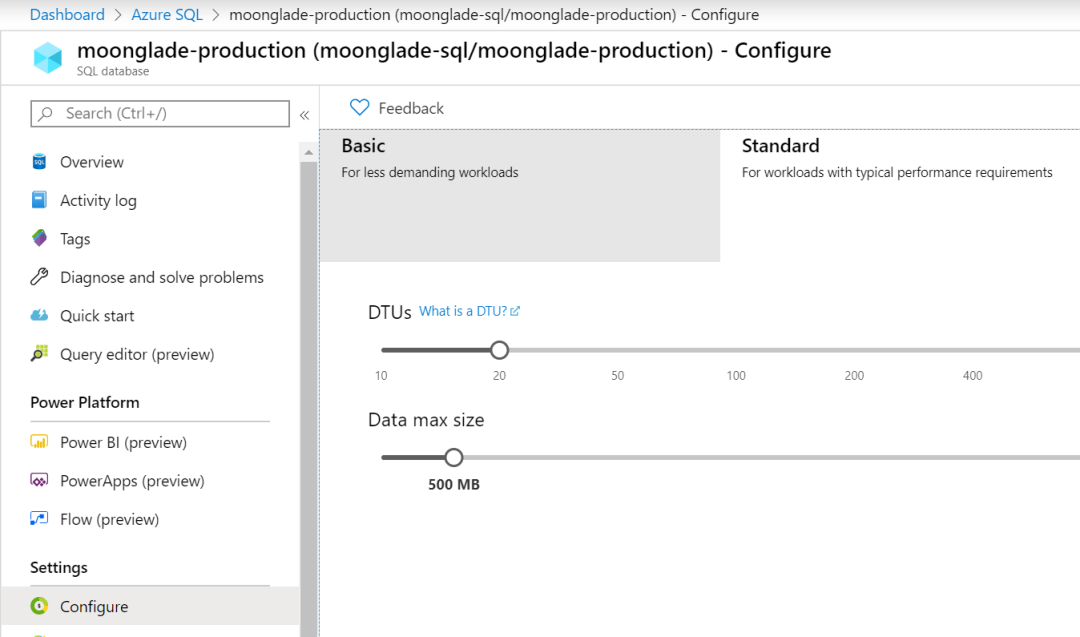Navigate to Azure SQL breadcrumb
Screen dimensions: 1080x637
coord(169,15)
